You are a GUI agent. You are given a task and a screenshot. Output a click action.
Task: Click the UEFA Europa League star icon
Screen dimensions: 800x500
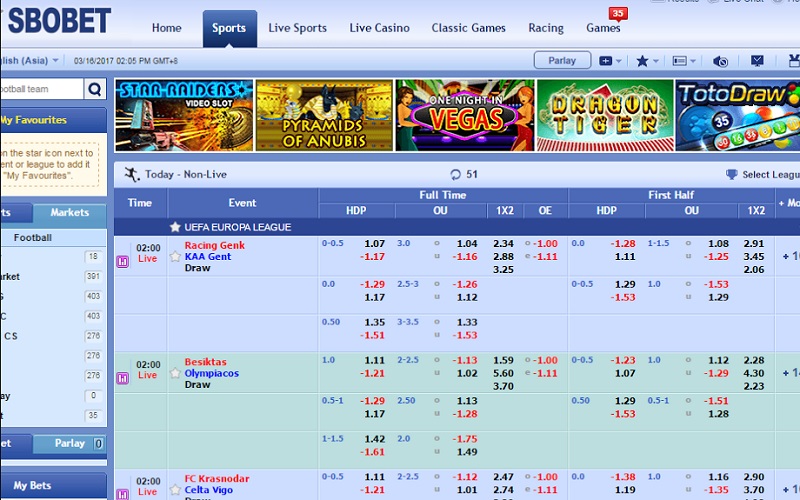coord(175,227)
